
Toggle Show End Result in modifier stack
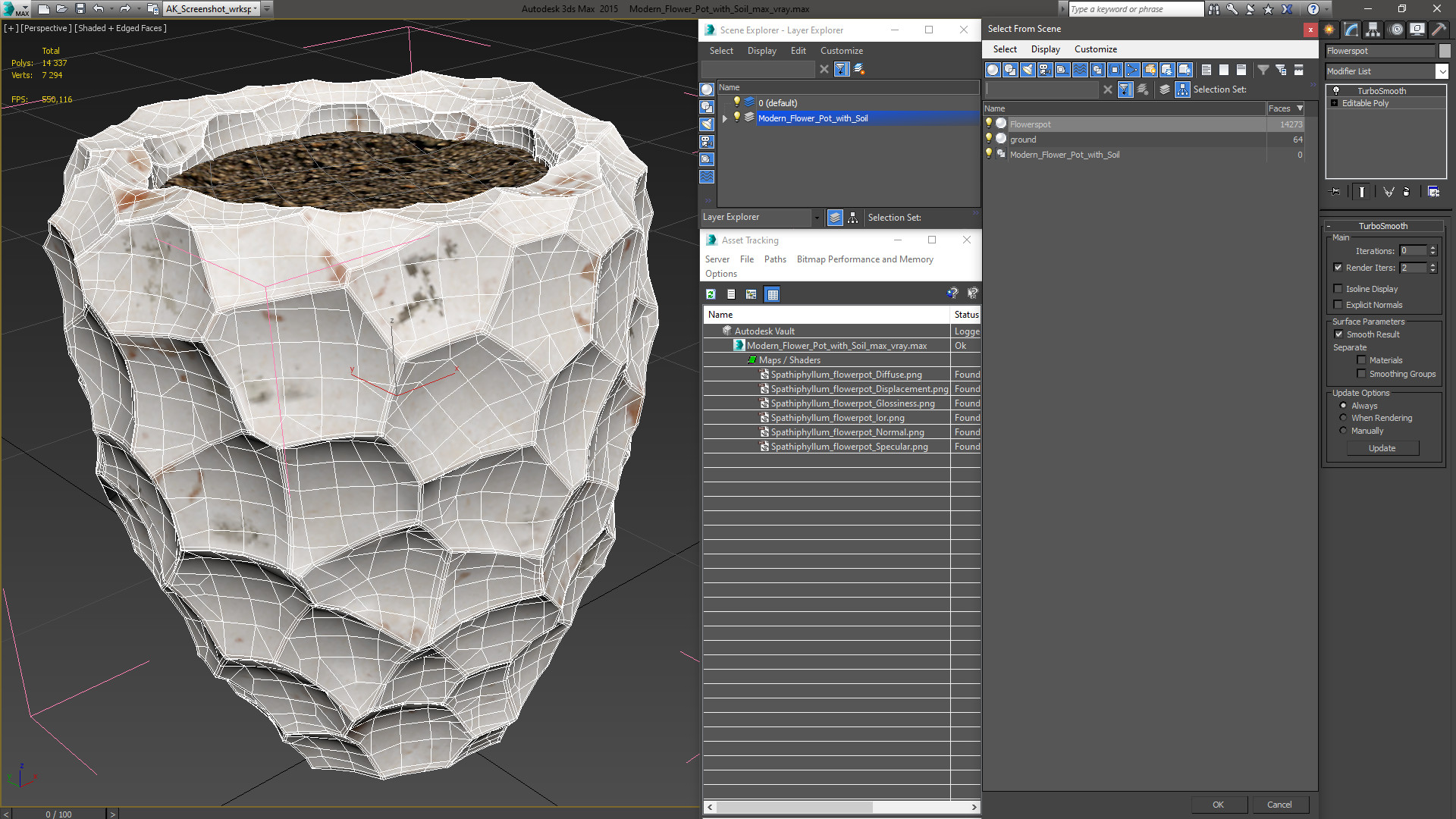[x=1362, y=192]
